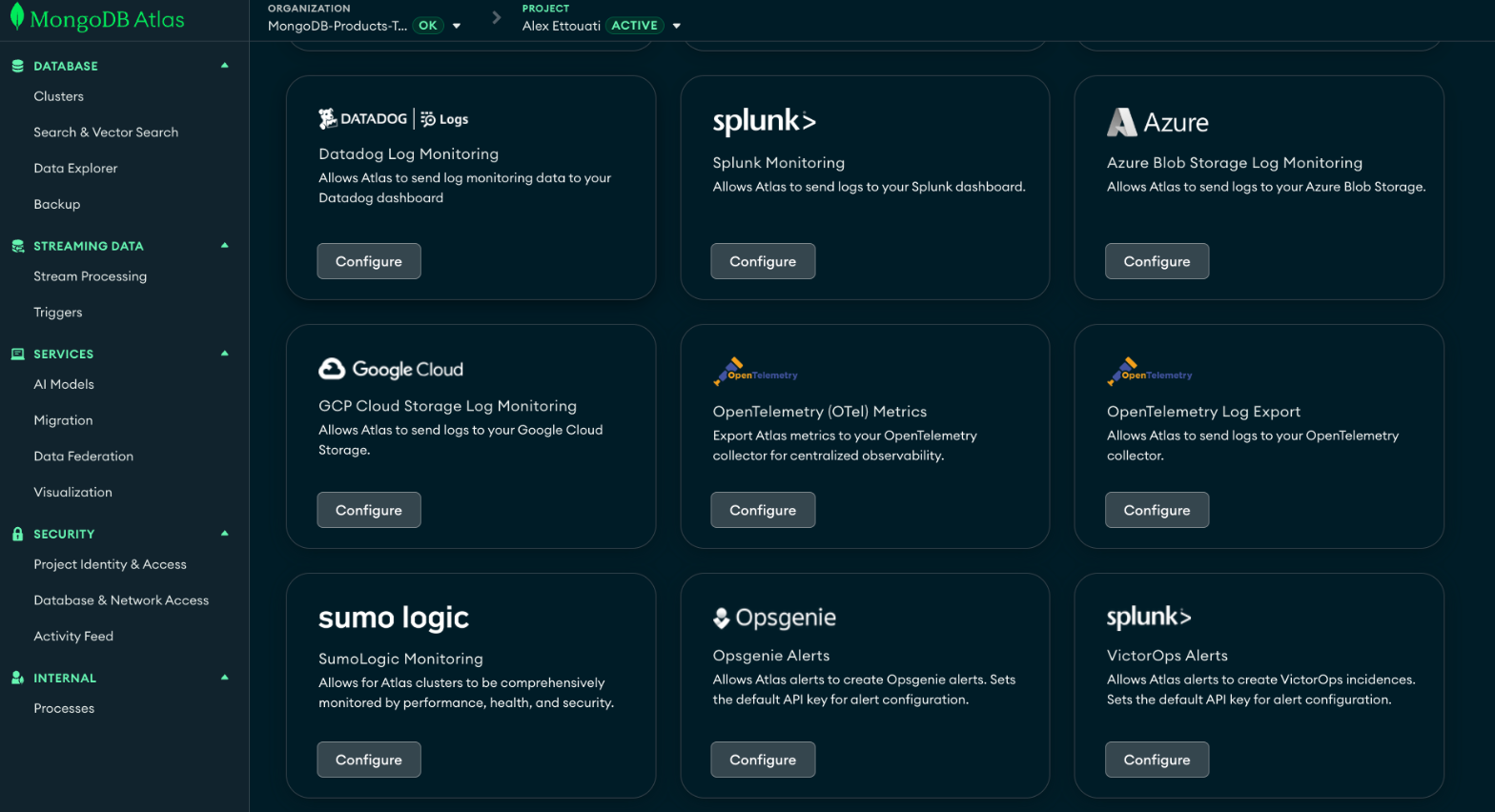Click the Datadog Logs logo

click(393, 119)
